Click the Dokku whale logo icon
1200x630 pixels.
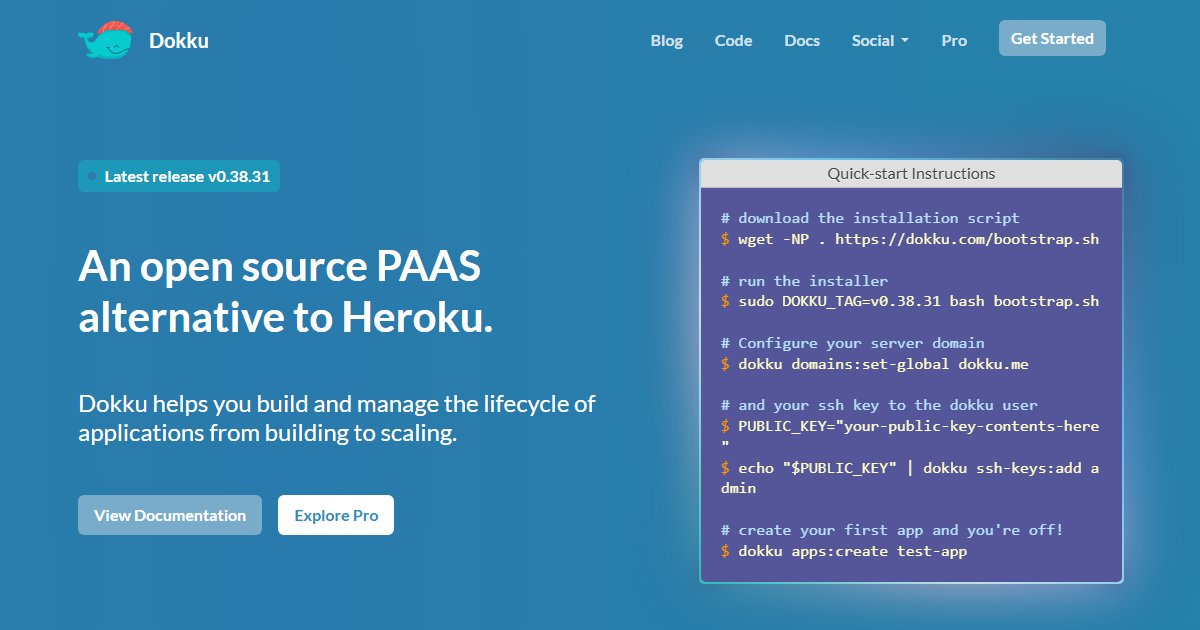pos(106,40)
